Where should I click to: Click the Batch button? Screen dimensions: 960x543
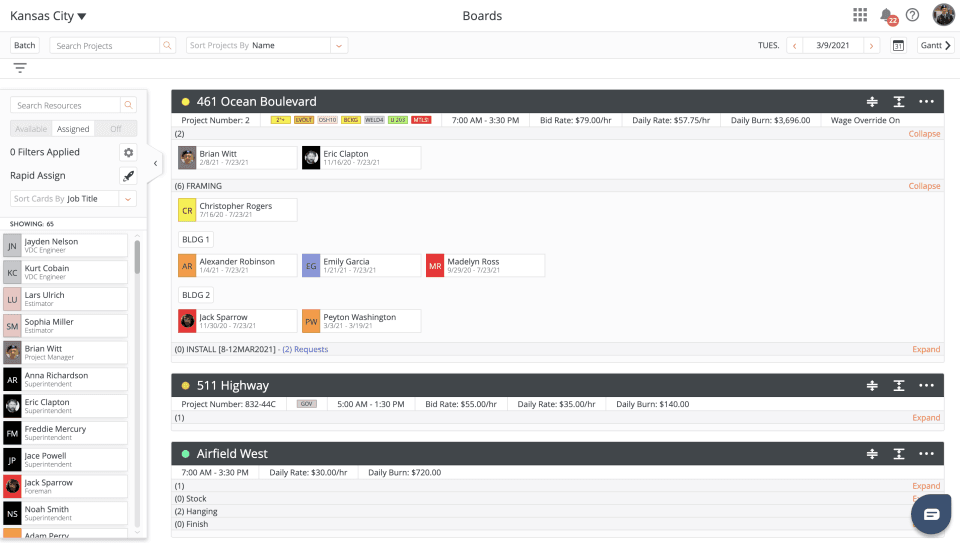click(x=25, y=46)
